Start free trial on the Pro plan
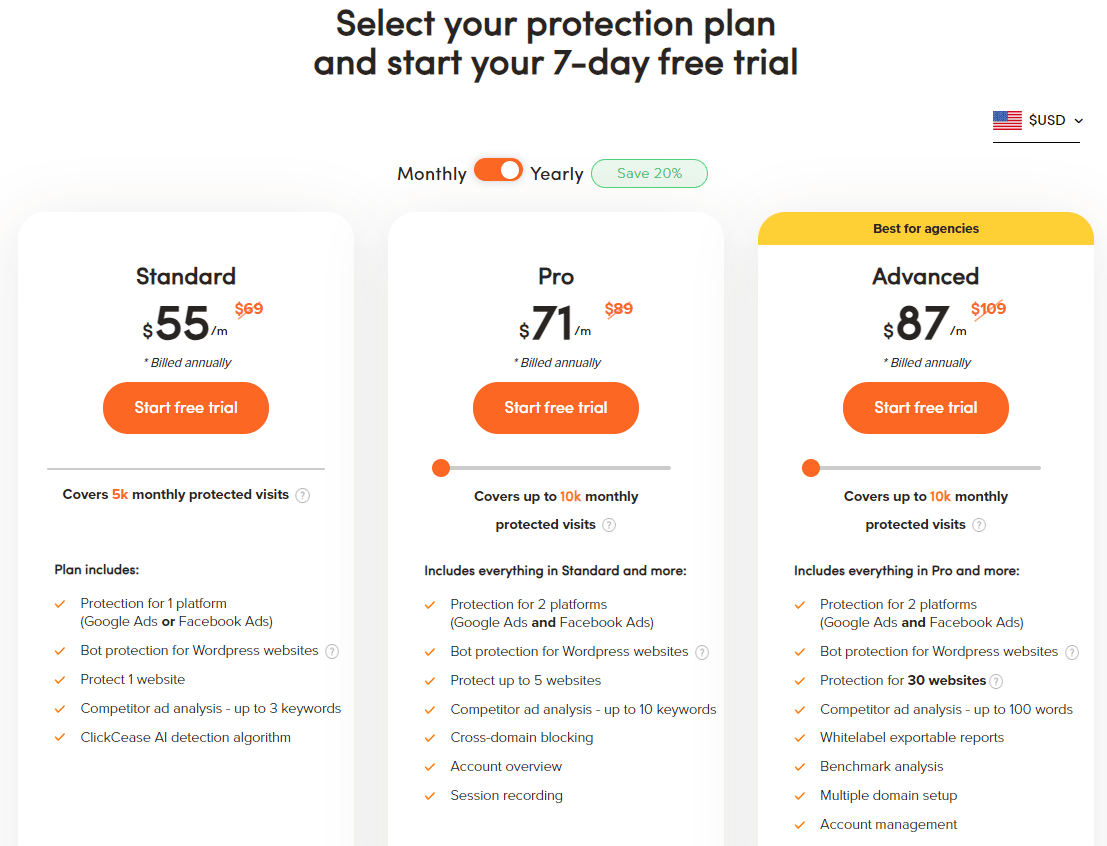Viewport: 1107px width, 846px height. [x=555, y=407]
